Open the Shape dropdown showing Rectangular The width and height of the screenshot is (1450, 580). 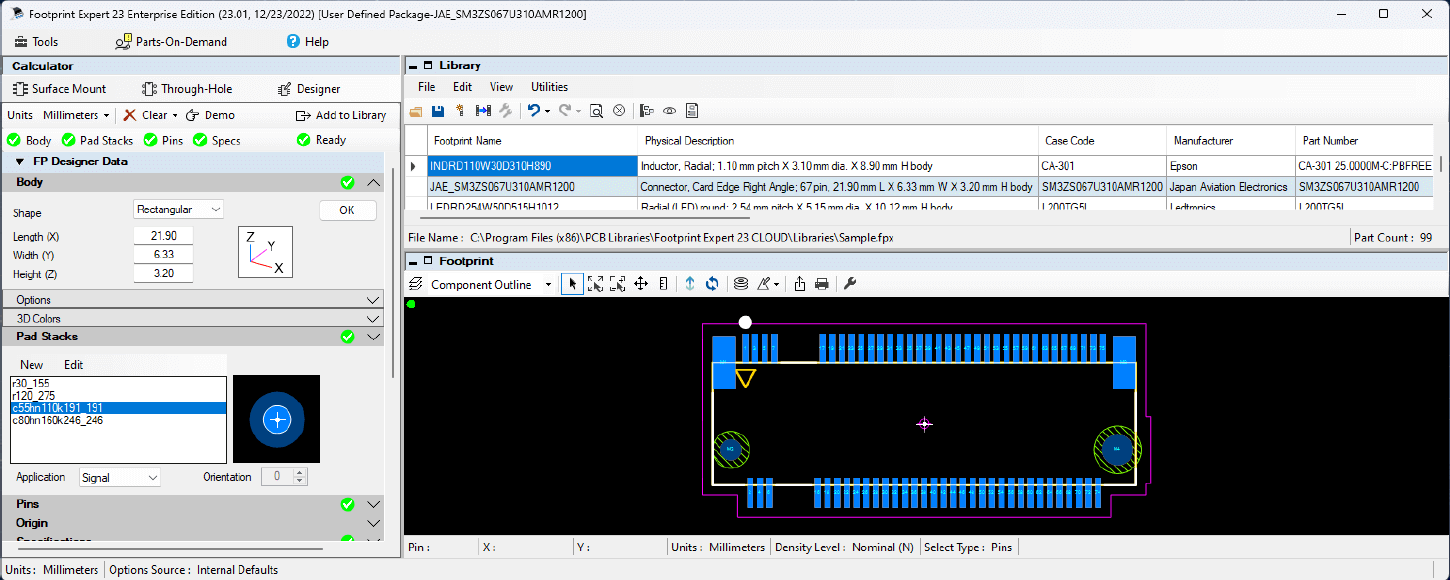point(179,209)
